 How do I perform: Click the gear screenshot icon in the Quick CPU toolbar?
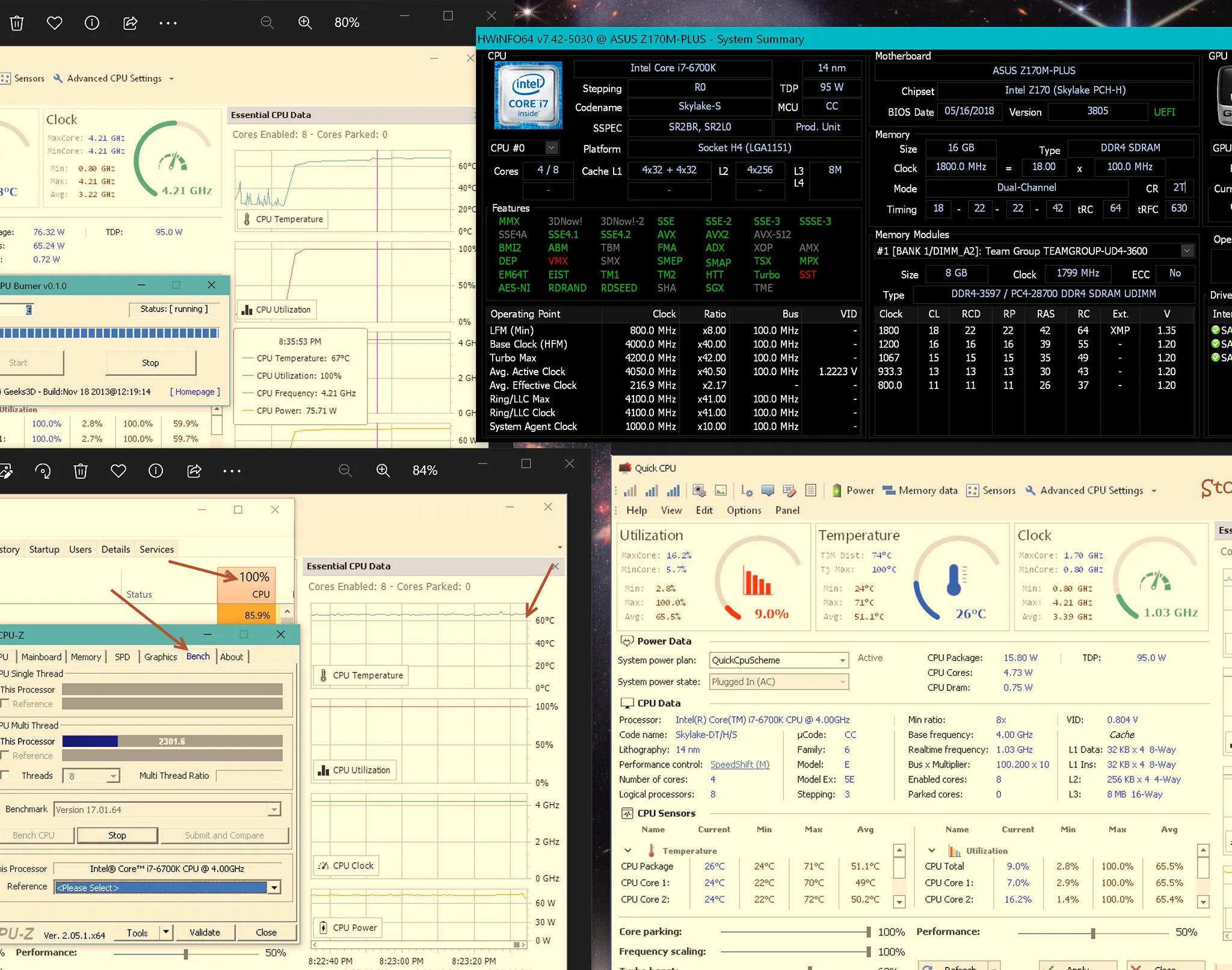click(x=699, y=491)
